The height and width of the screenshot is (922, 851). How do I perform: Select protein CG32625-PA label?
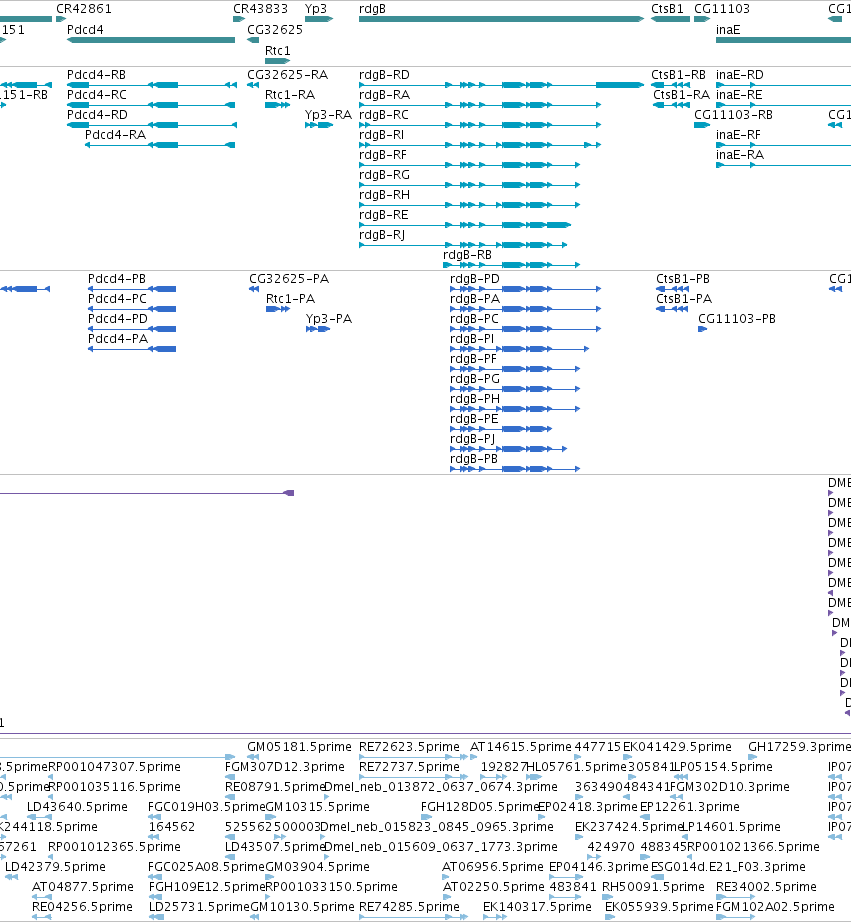click(x=289, y=279)
